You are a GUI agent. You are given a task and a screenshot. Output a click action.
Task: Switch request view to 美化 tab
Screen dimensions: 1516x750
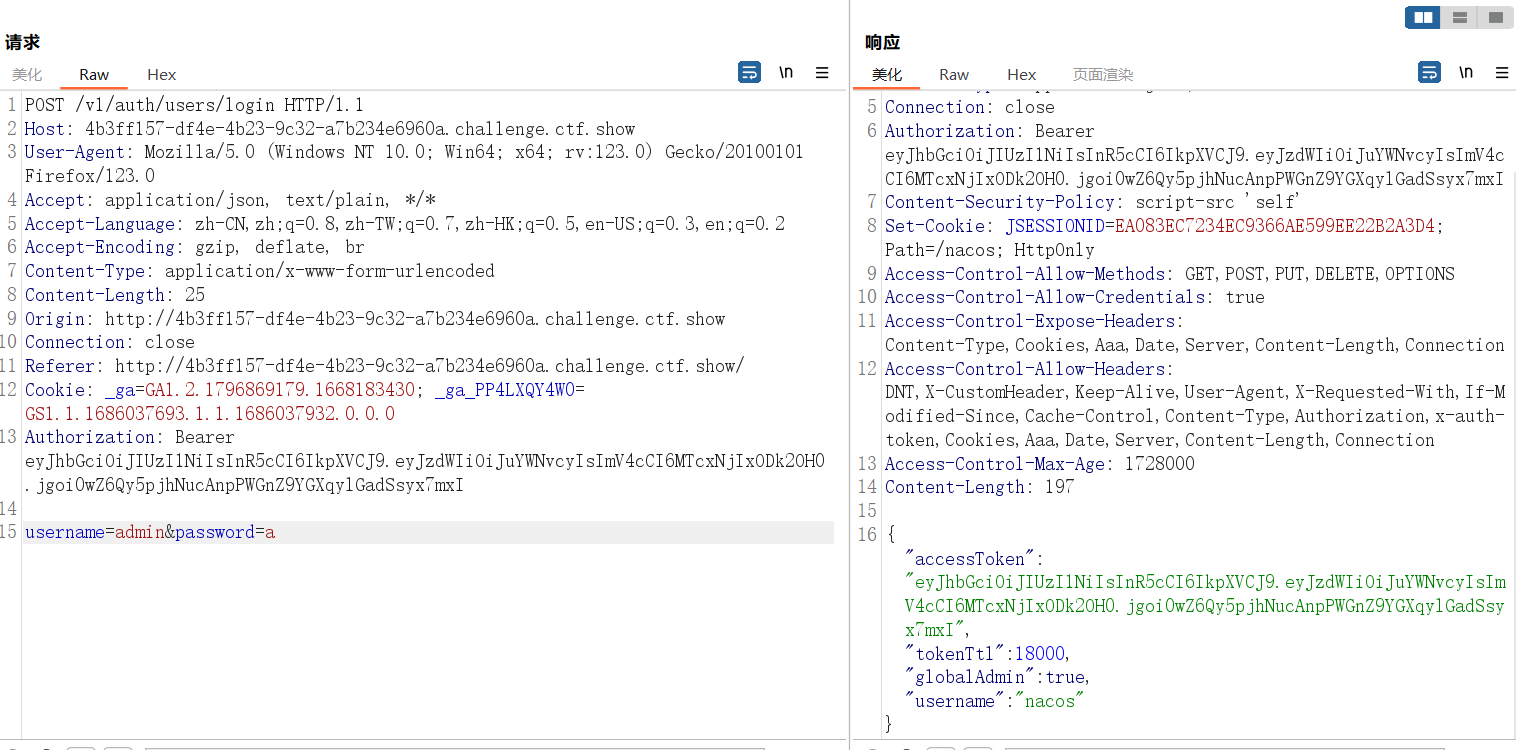(27, 74)
